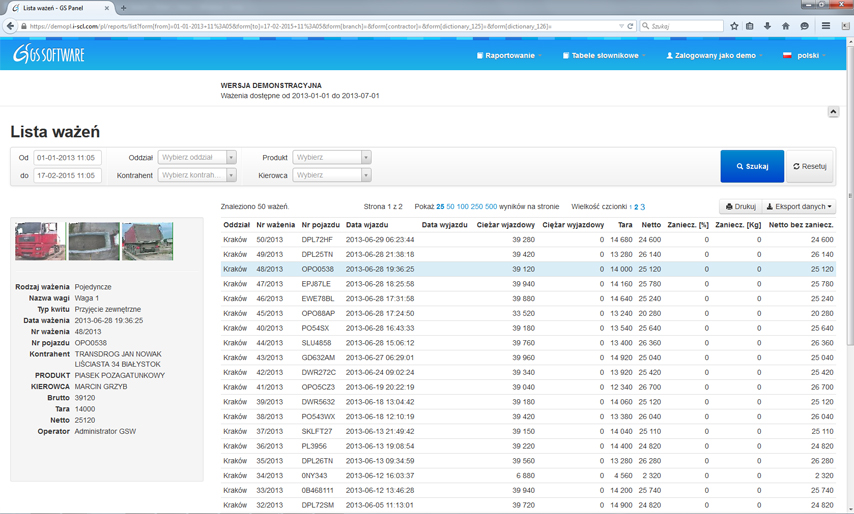Viewport: 854px width, 514px height.
Task: Open a new browser tab
Action: coord(124,8)
